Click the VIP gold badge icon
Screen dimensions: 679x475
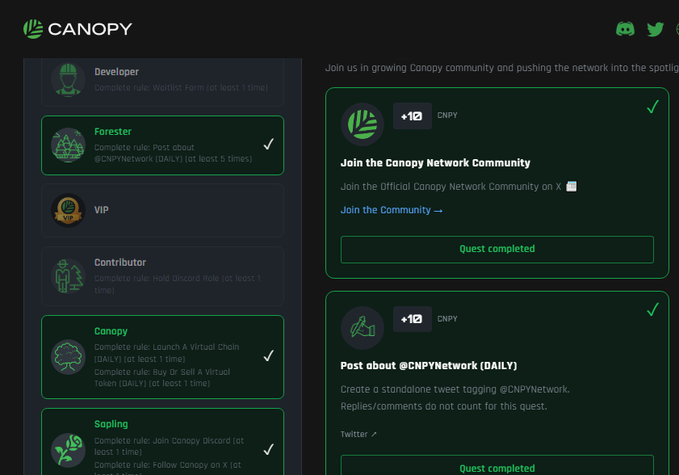[68, 210]
